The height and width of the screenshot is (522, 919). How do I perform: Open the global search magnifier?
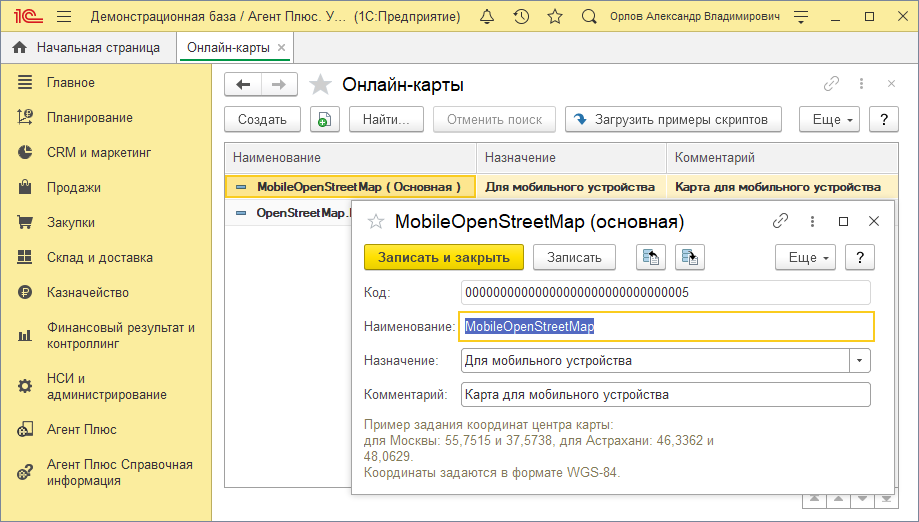(588, 16)
